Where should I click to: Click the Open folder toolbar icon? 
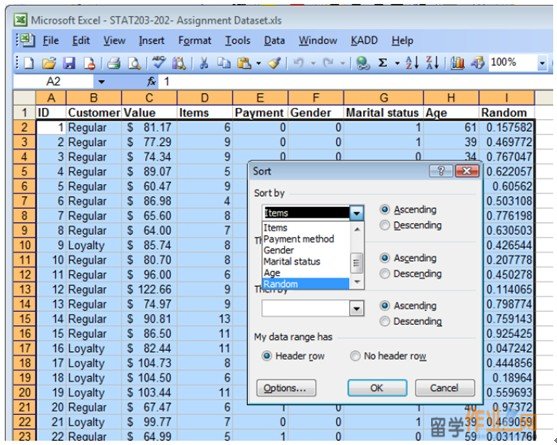coord(49,63)
